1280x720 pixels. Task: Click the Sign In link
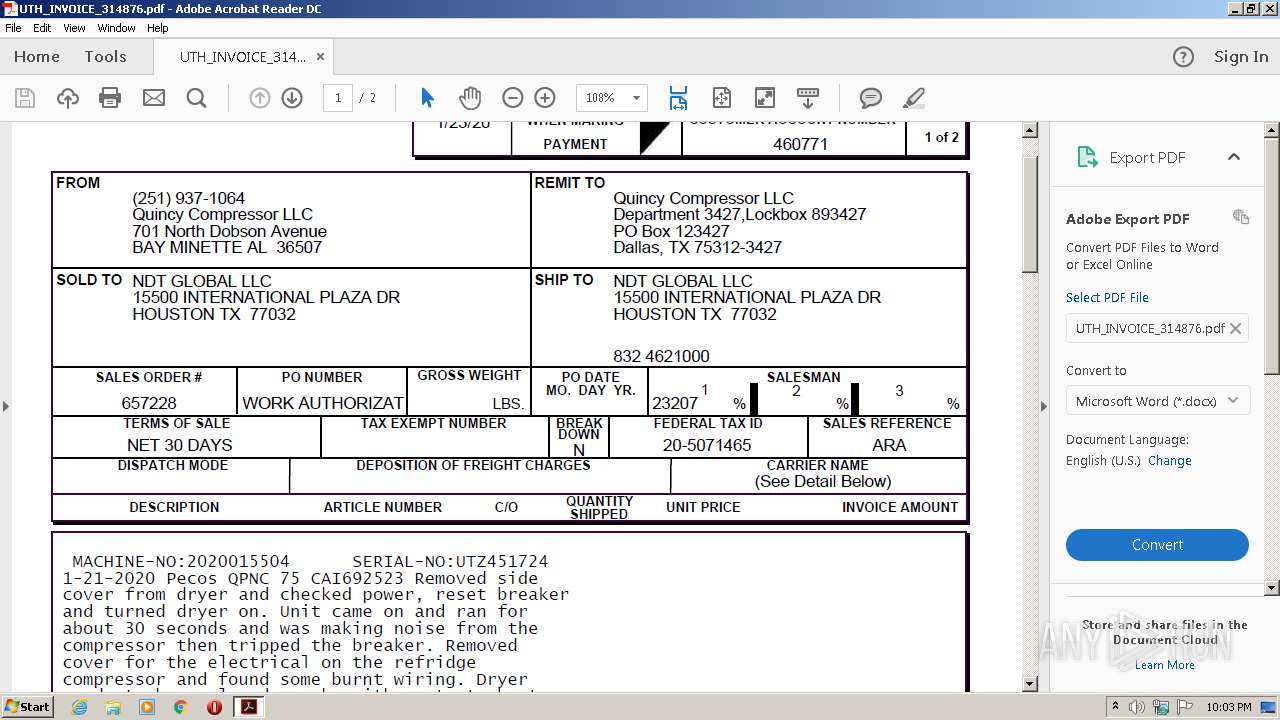tap(1241, 57)
